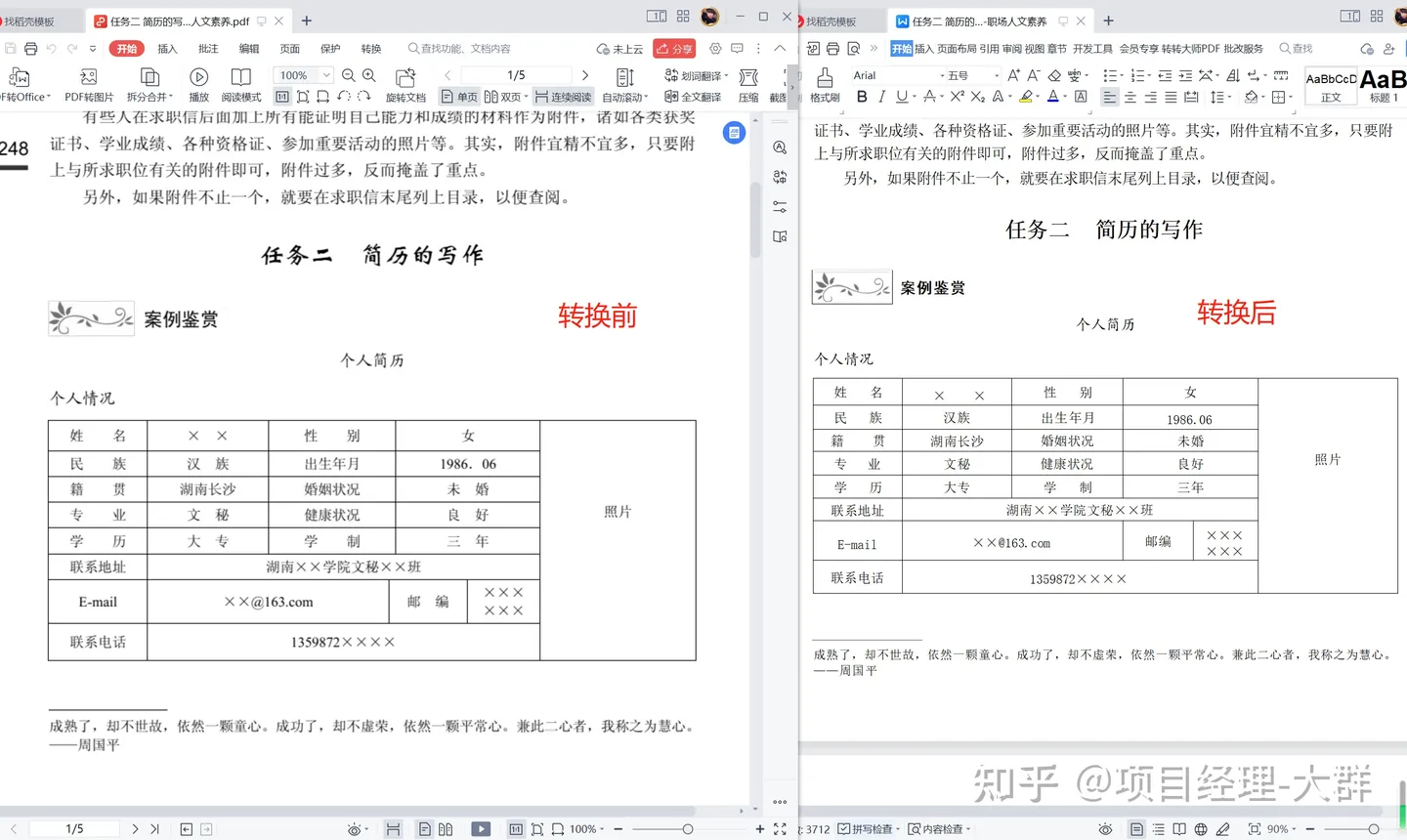Toggle eye-protection icon in PDF status bar
Viewport: 1407px width, 840px height.
[x=356, y=828]
